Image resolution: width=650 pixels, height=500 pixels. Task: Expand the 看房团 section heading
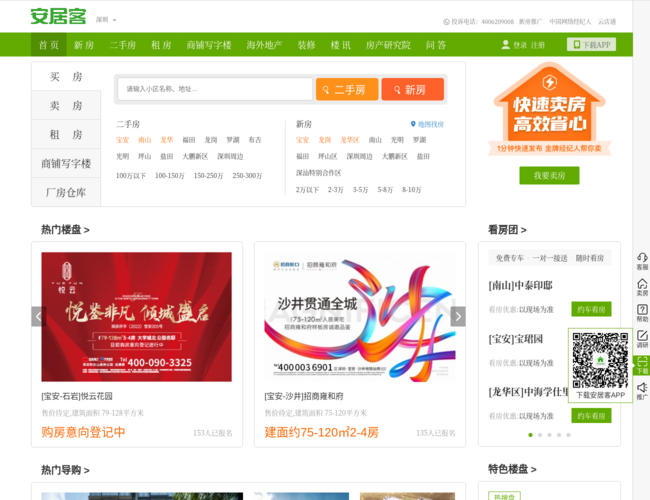510,230
